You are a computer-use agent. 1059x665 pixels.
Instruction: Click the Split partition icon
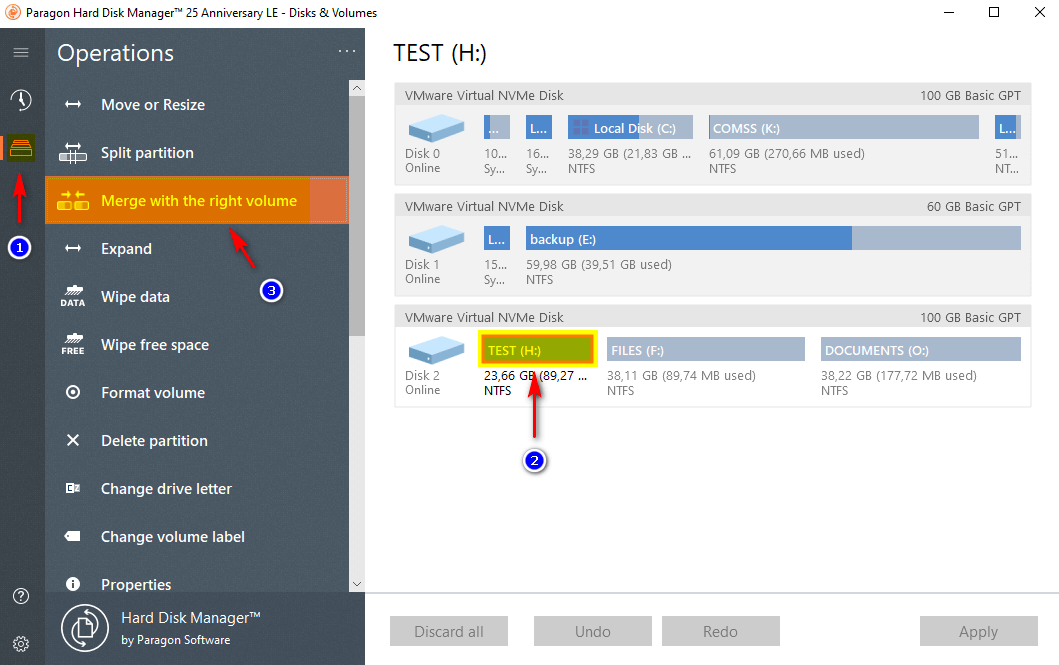pos(73,153)
